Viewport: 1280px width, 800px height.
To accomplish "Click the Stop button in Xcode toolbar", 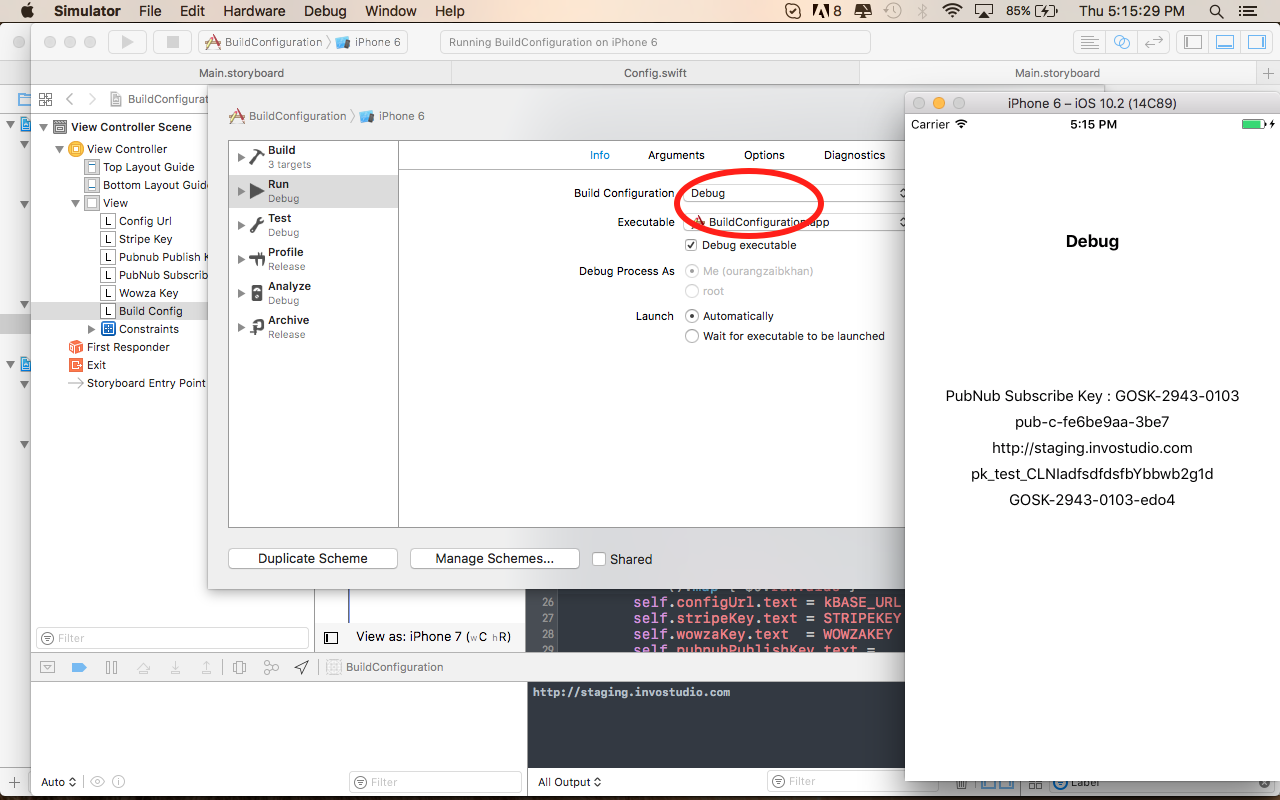I will pos(172,42).
